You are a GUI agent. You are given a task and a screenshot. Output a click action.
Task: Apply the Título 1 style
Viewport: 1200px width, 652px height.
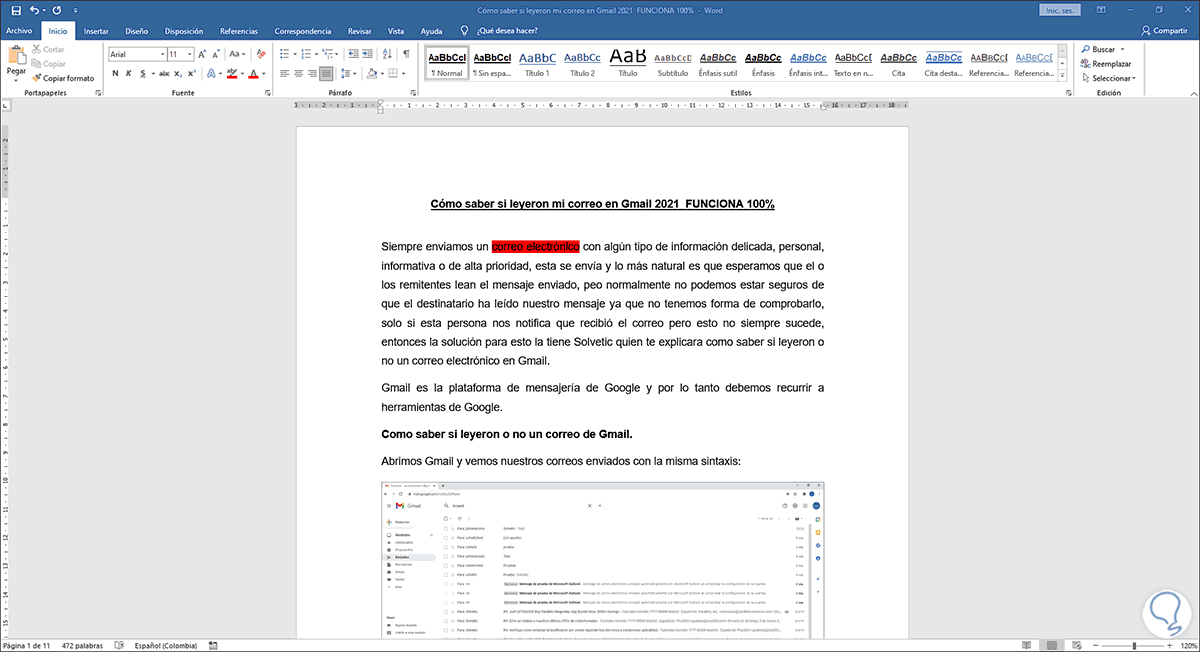point(537,62)
